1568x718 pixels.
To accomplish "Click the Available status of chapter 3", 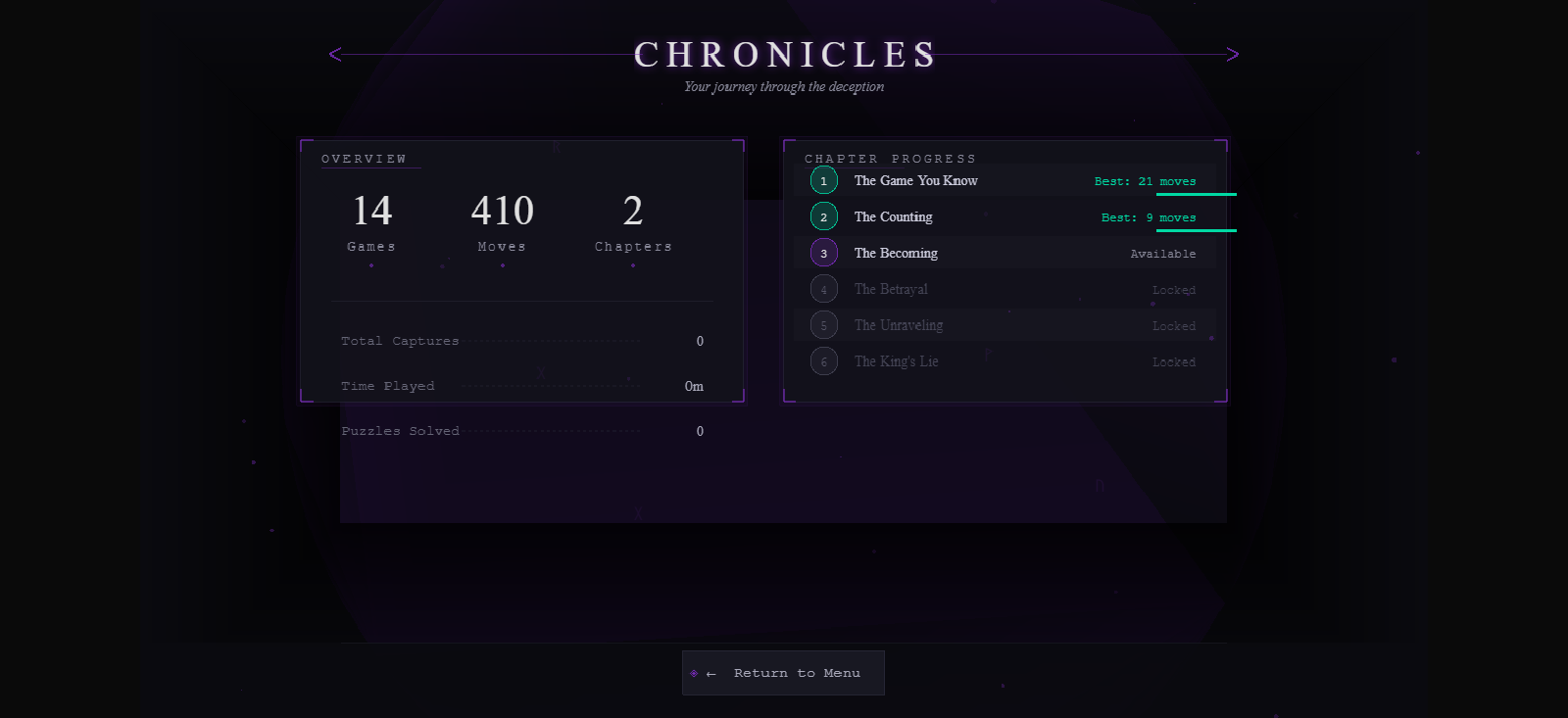I will (1163, 254).
